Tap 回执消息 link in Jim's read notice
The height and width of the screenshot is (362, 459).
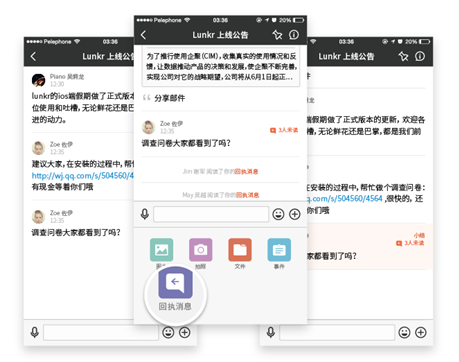246,172
